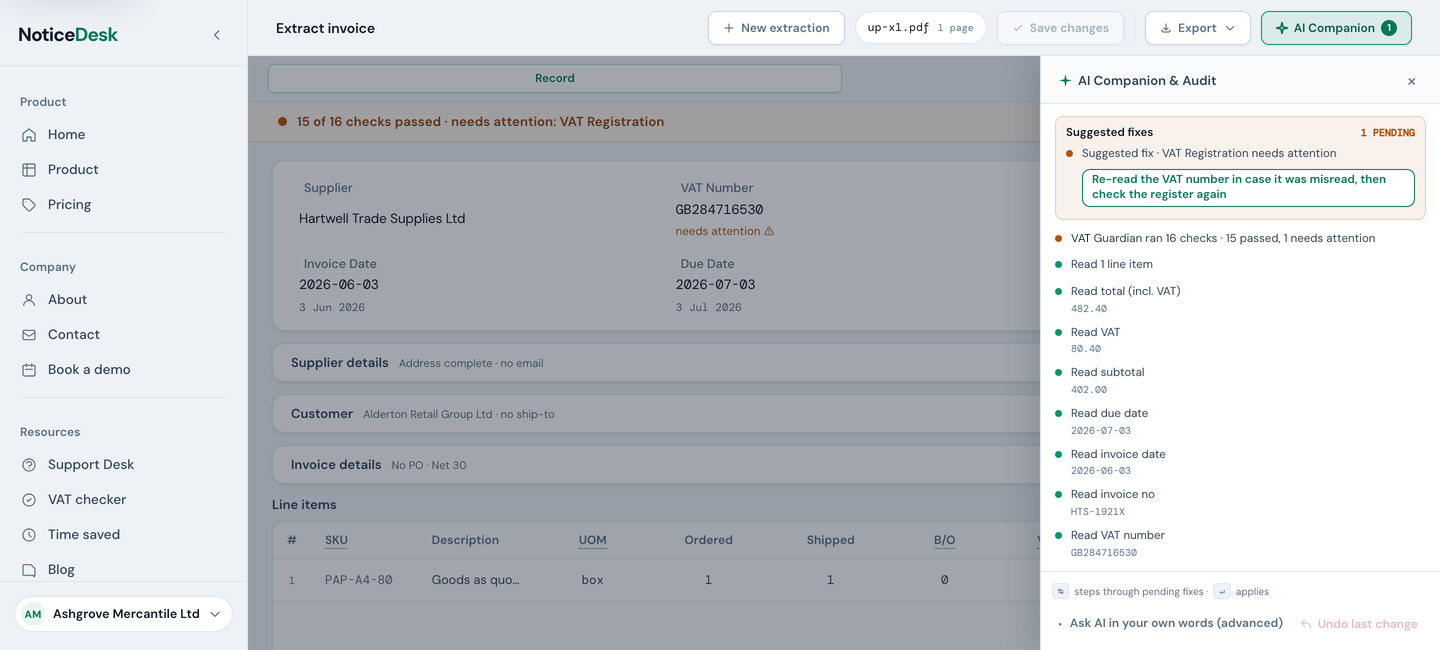Screen dimensions: 1440x650
Task: Expand the Invoice details section
Action: click(656, 465)
